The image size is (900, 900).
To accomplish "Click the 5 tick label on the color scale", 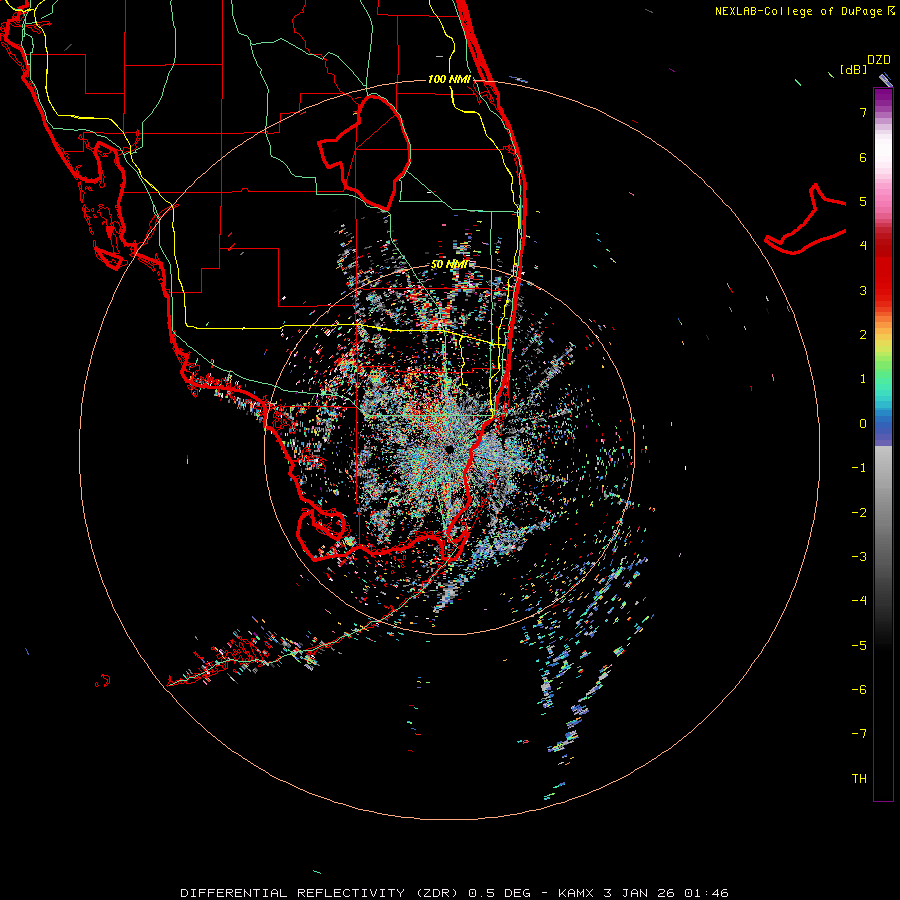I will click(863, 201).
